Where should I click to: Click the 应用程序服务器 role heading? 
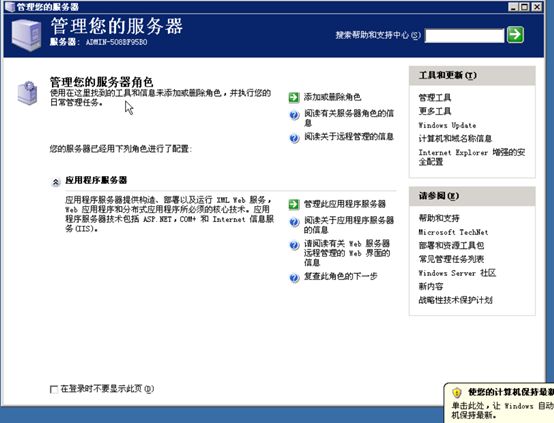click(x=96, y=180)
